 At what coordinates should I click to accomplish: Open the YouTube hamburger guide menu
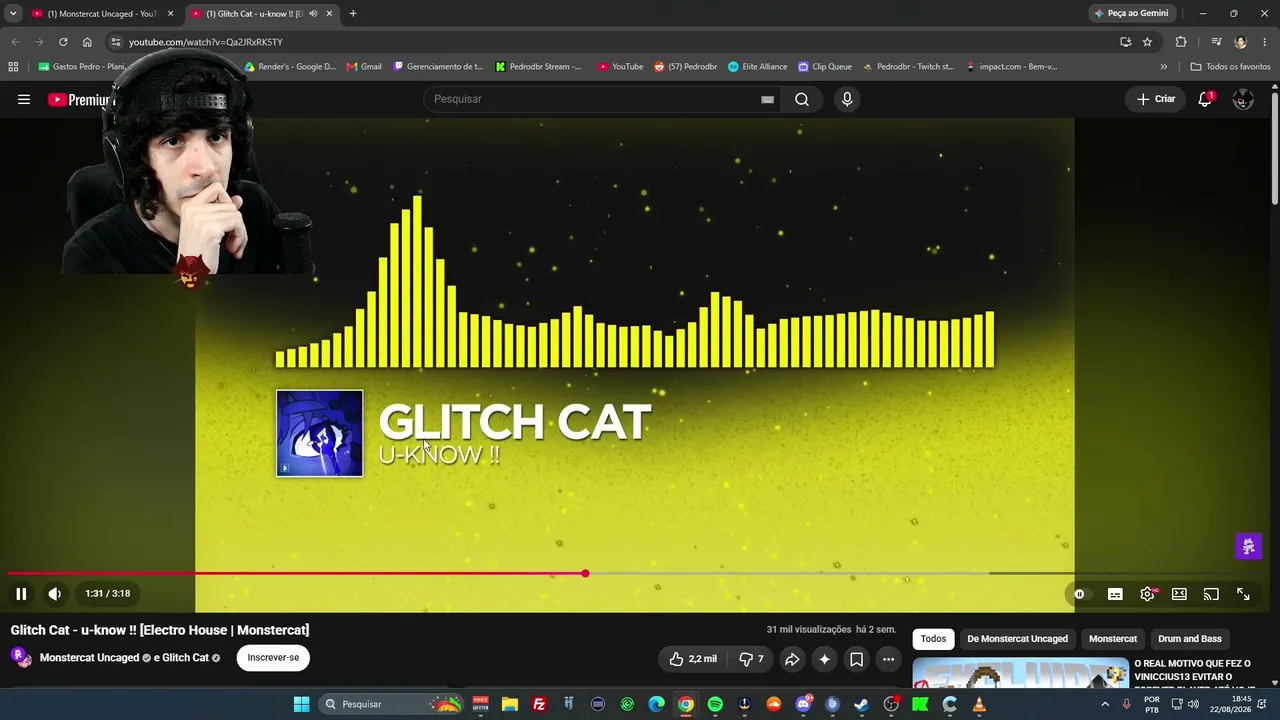coord(24,99)
